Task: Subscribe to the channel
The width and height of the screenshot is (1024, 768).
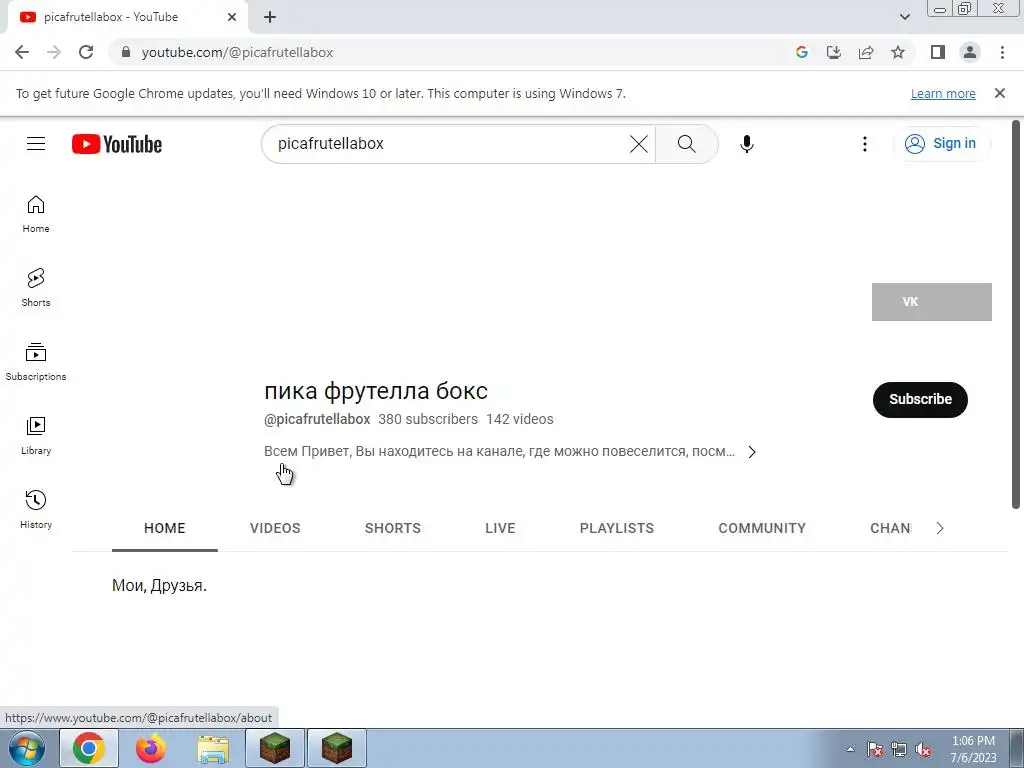Action: [x=920, y=399]
